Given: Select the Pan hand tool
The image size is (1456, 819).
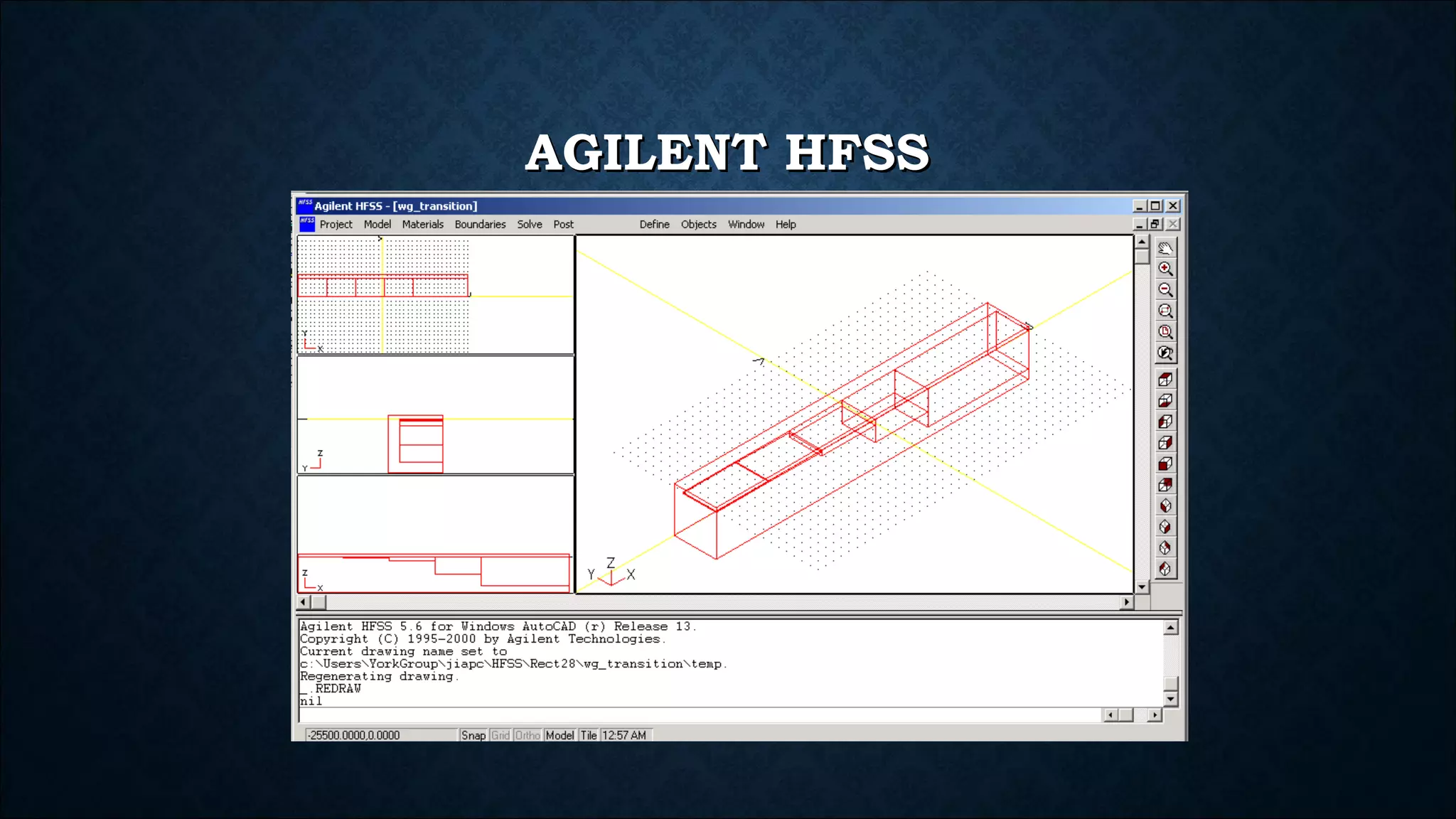Looking at the screenshot, I should tap(1165, 248).
